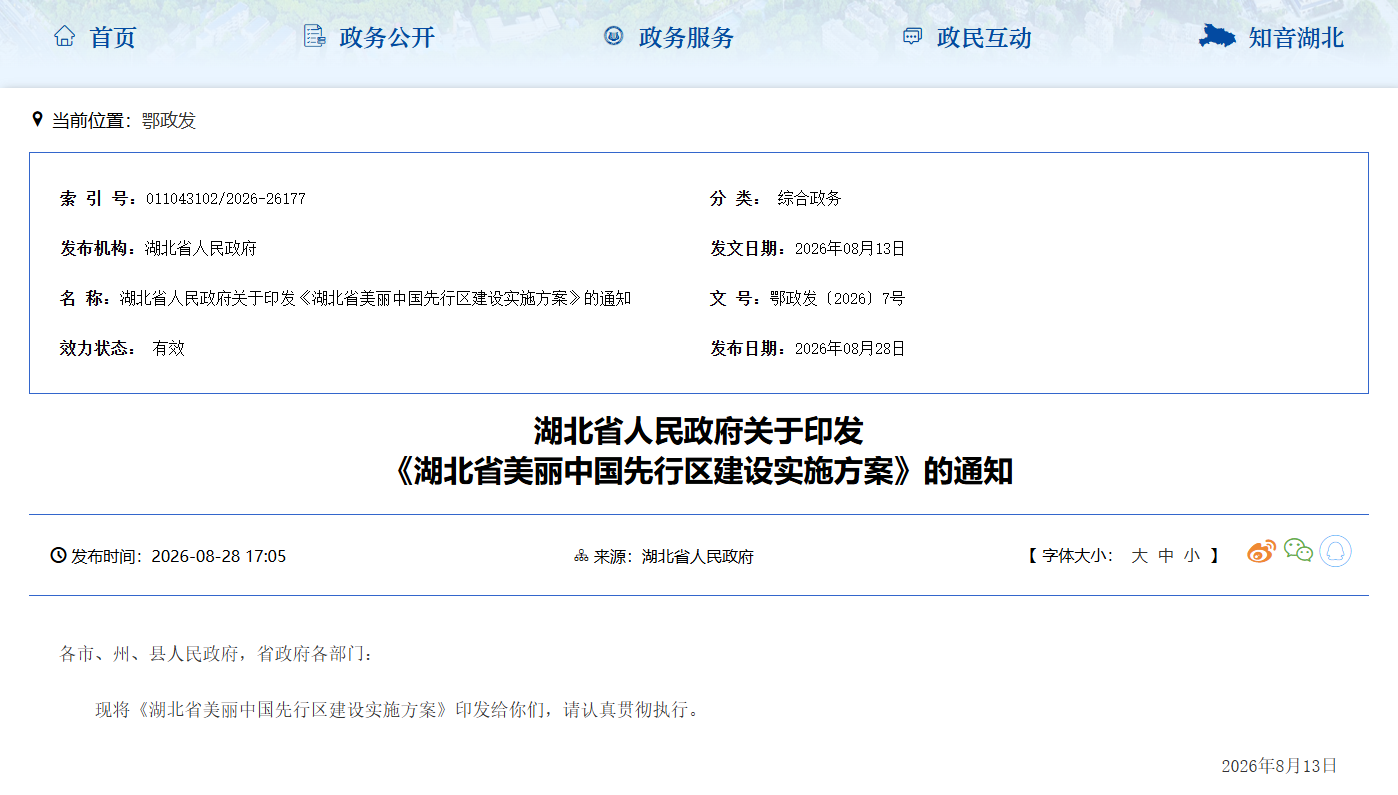Click the home icon beside 首页
The width and height of the screenshot is (1398, 795).
64,37
